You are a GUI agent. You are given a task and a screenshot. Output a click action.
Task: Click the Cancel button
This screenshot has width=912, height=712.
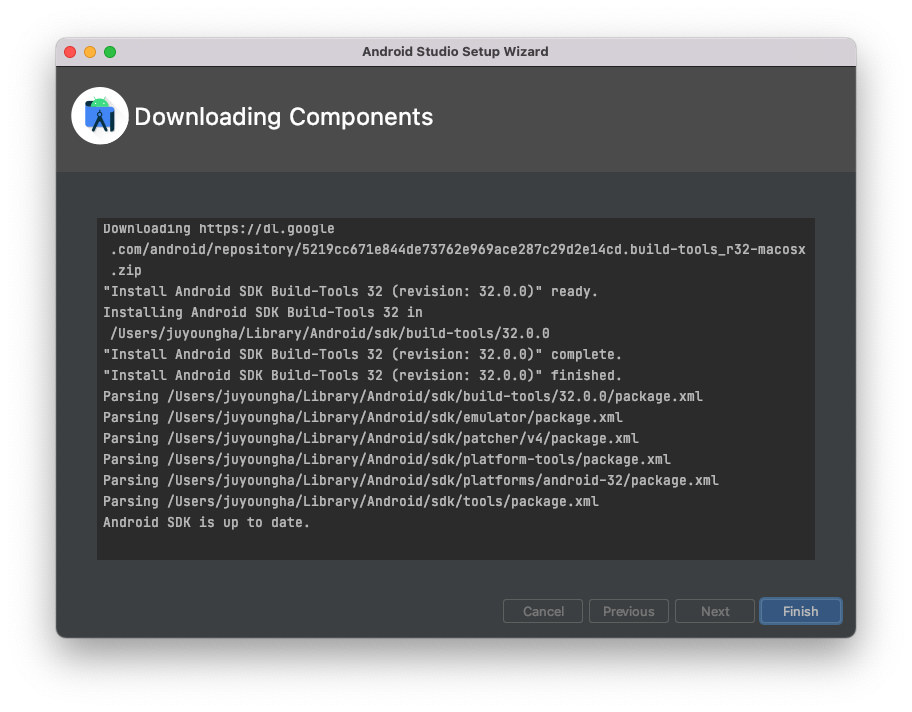point(543,611)
